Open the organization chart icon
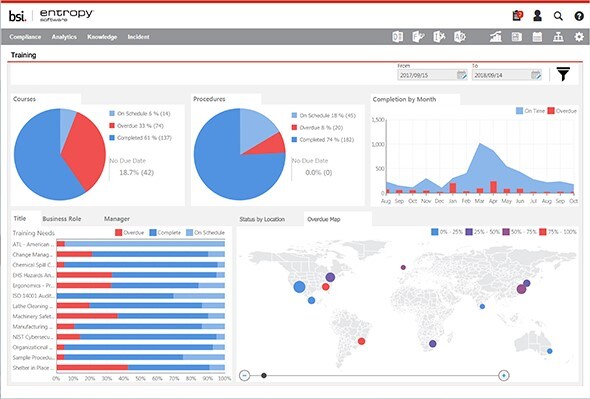The width and height of the screenshot is (590, 399). click(558, 37)
